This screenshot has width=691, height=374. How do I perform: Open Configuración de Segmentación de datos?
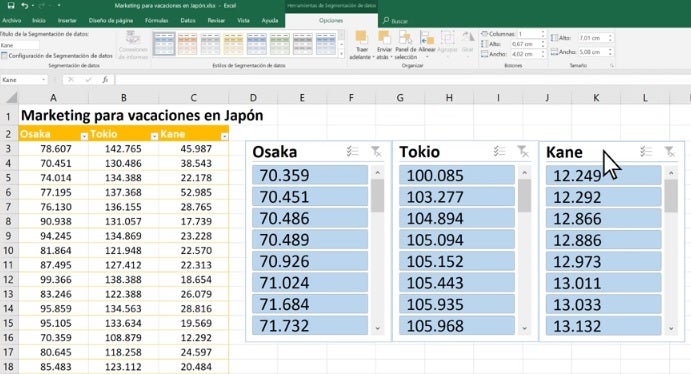coord(57,56)
